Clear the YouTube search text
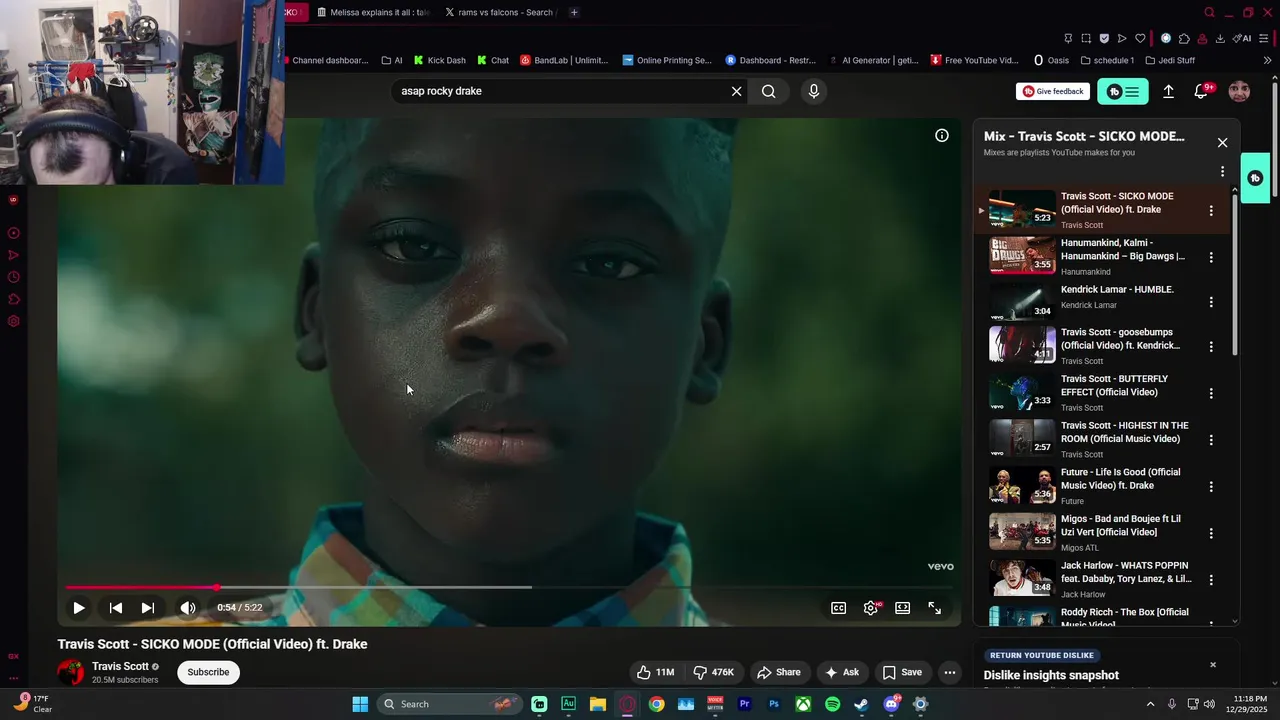Image resolution: width=1280 pixels, height=720 pixels. 737,91
